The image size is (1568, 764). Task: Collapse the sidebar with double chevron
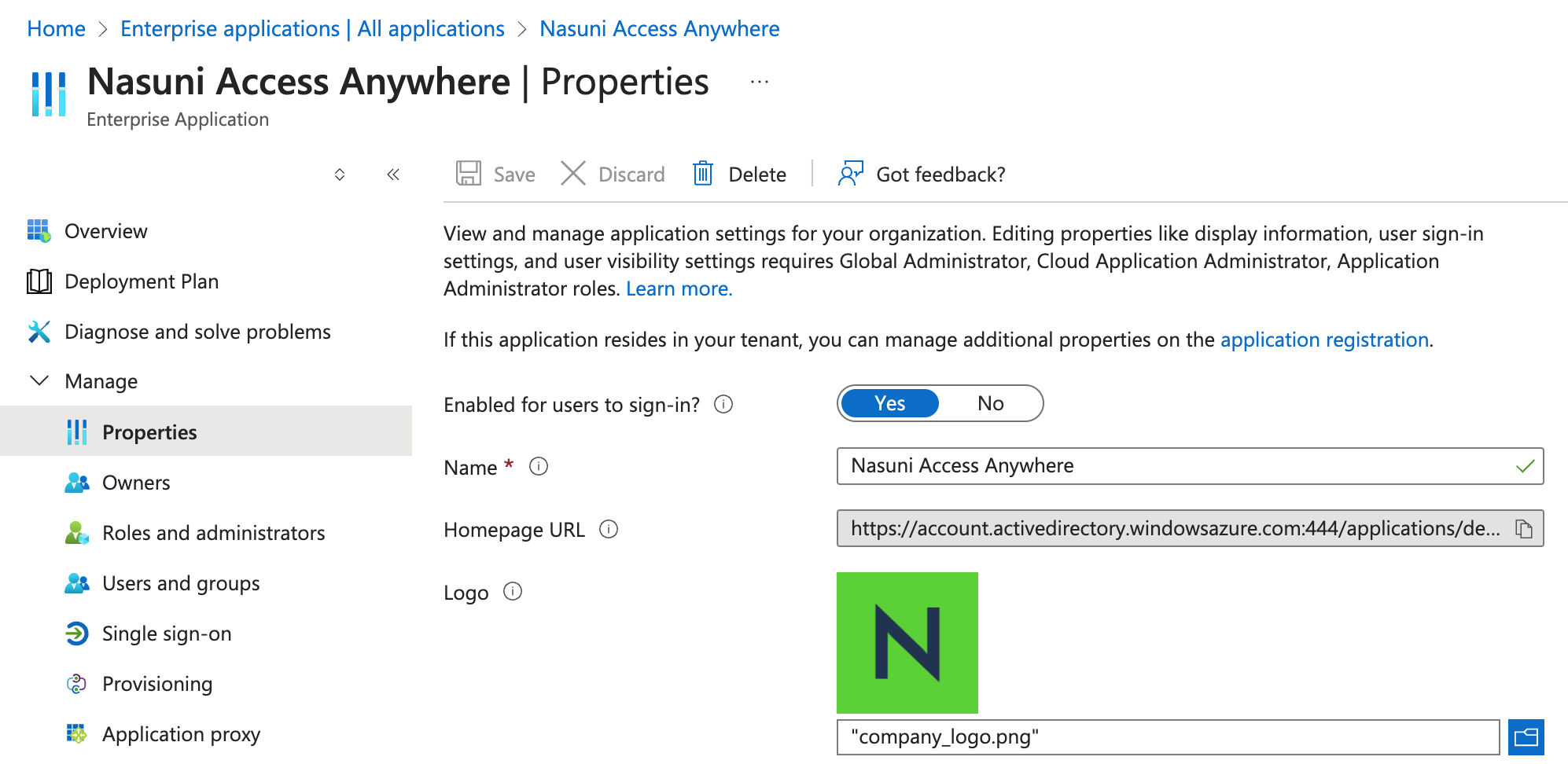(393, 174)
